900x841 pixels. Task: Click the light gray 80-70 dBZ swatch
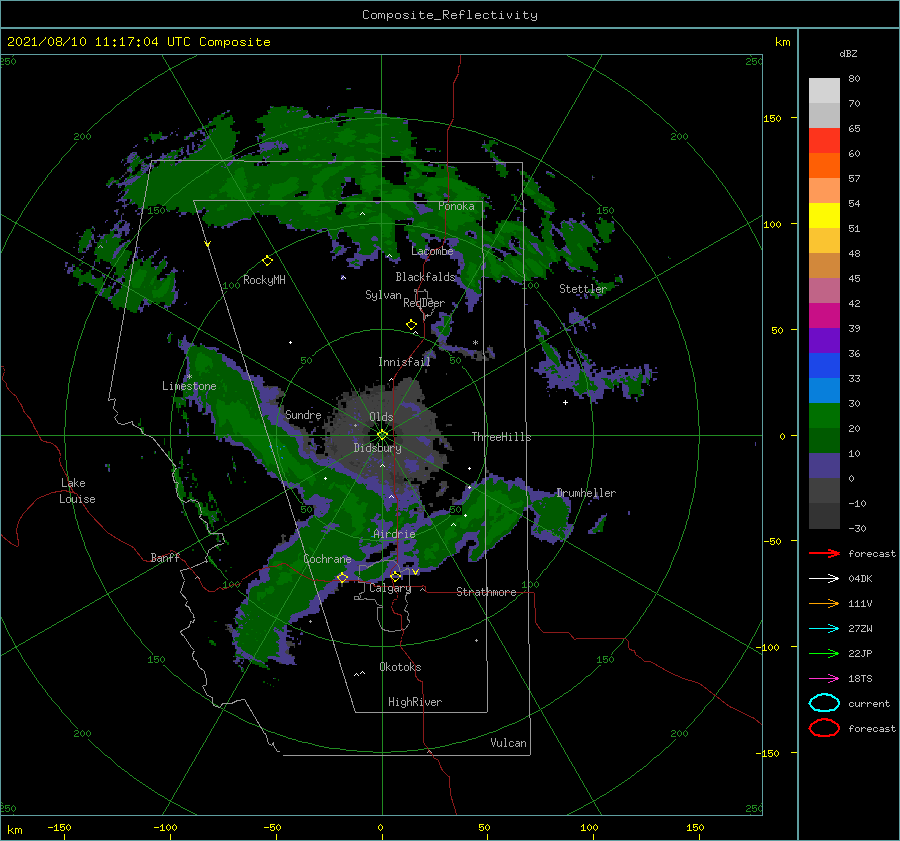(x=824, y=91)
